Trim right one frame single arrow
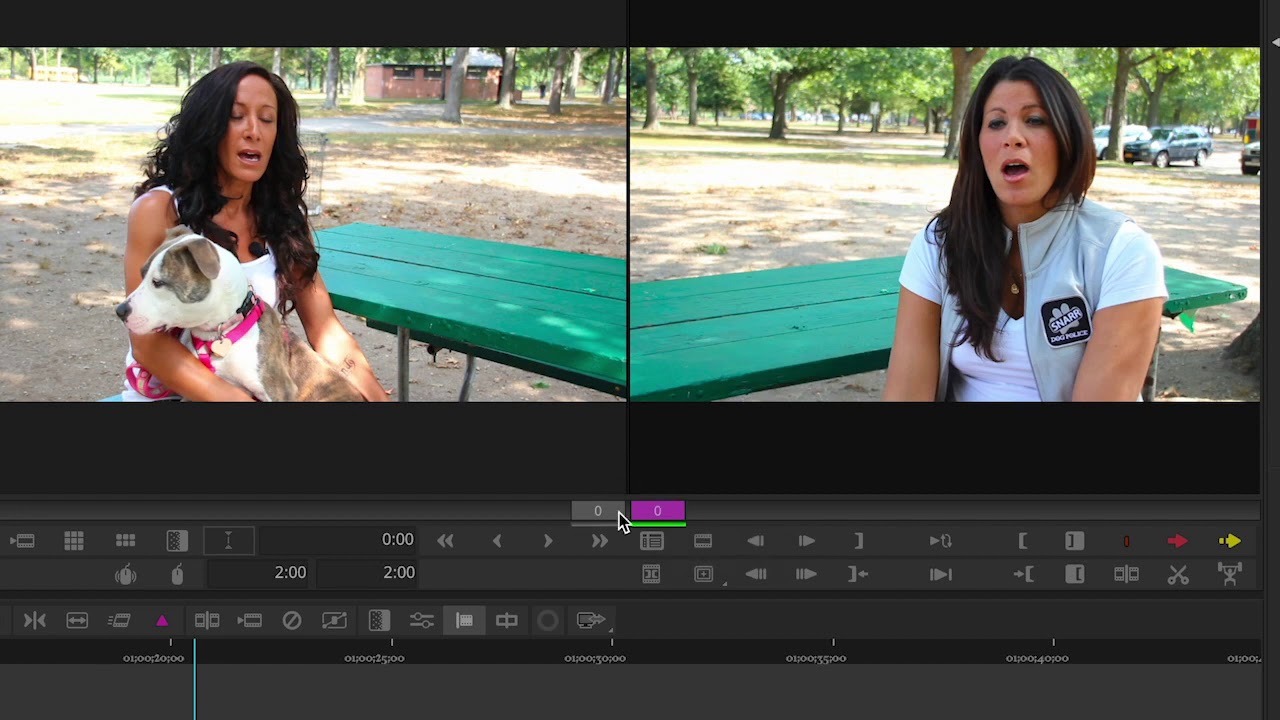Image resolution: width=1280 pixels, height=720 pixels. [x=548, y=541]
